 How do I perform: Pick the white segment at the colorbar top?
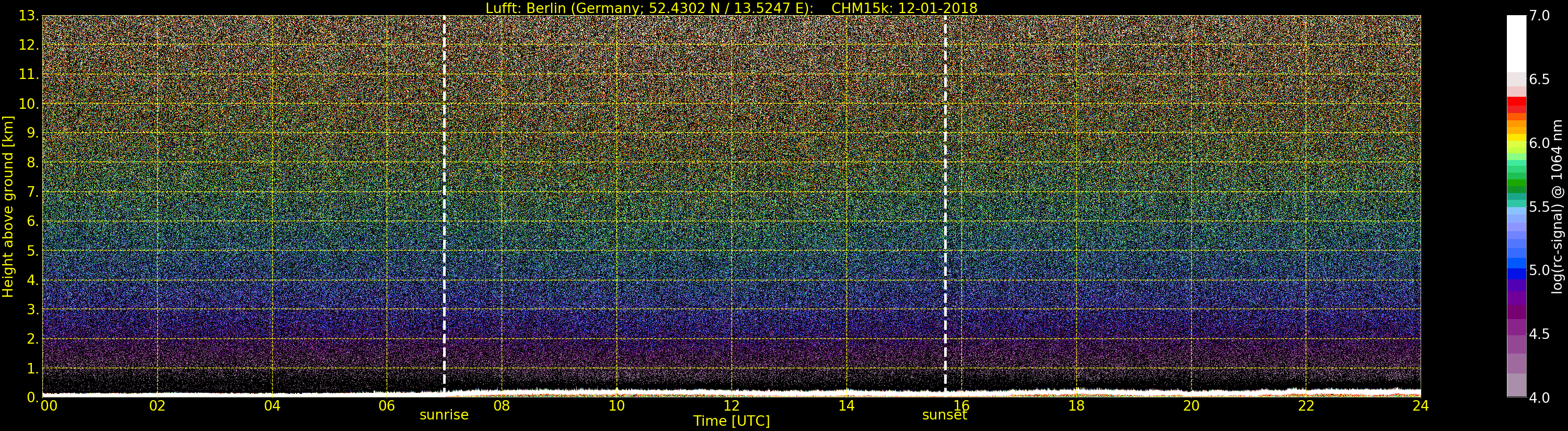1516,43
